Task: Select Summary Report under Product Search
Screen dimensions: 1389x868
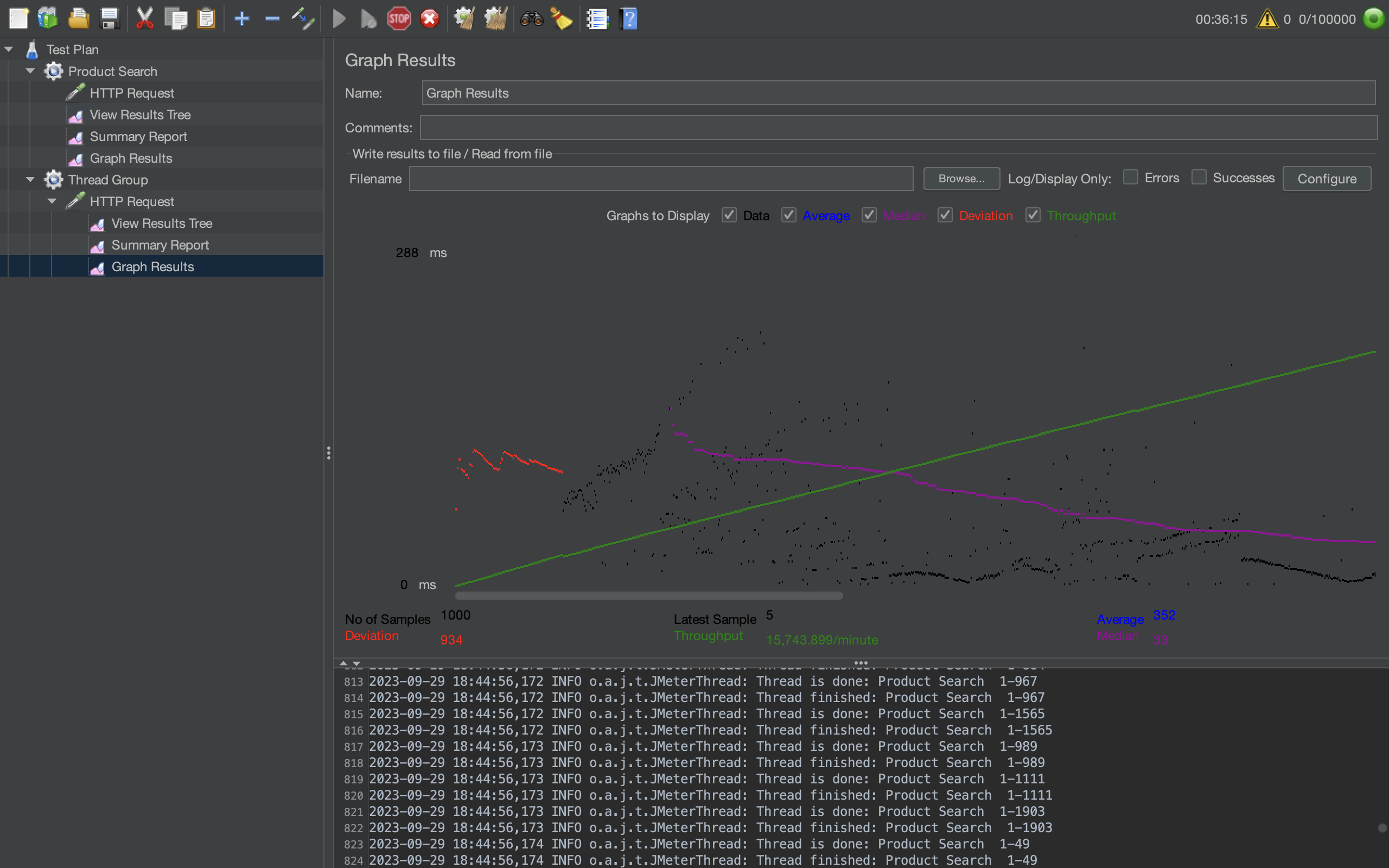Action: click(138, 137)
